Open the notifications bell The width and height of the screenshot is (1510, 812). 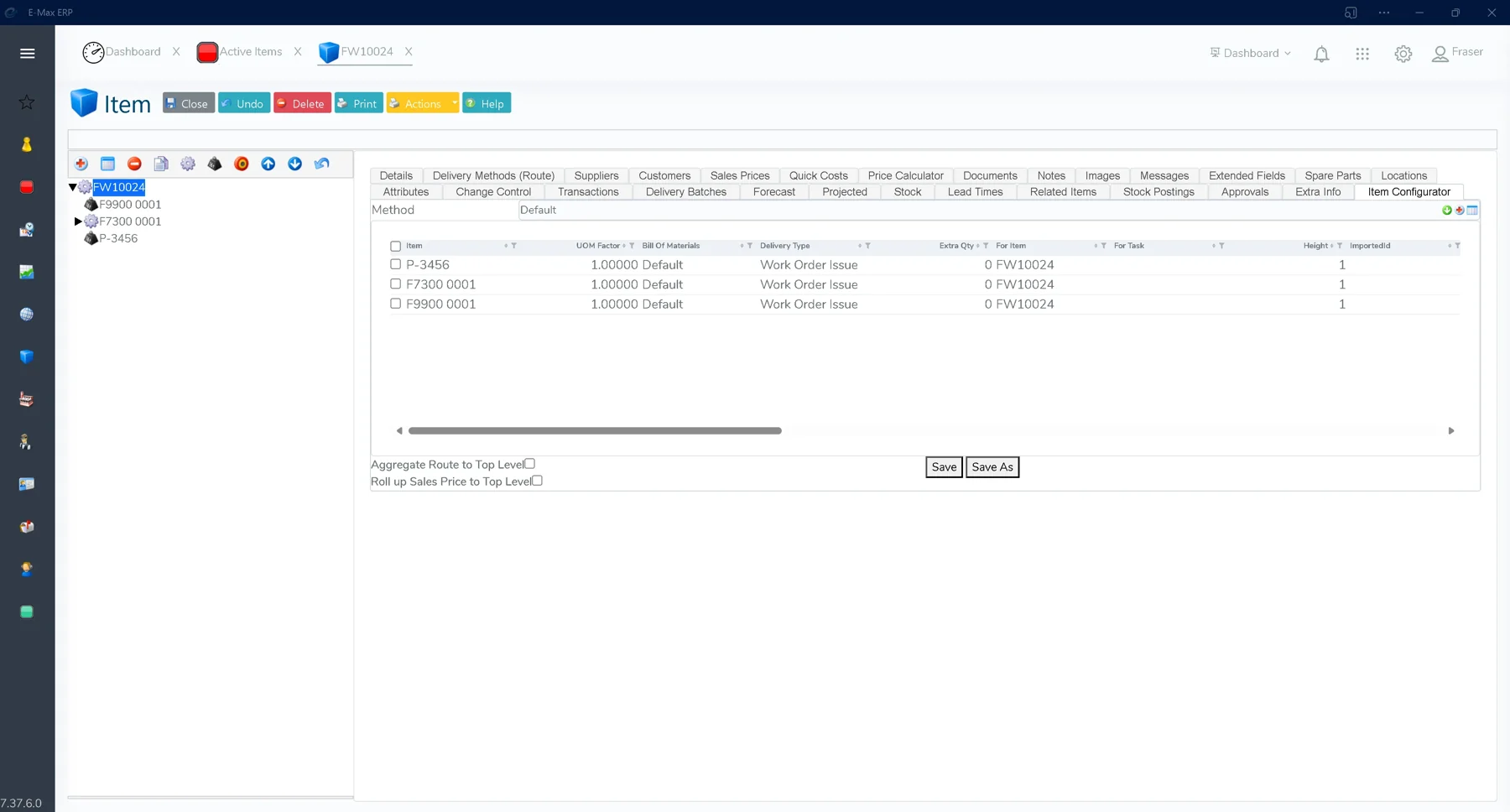point(1321,54)
